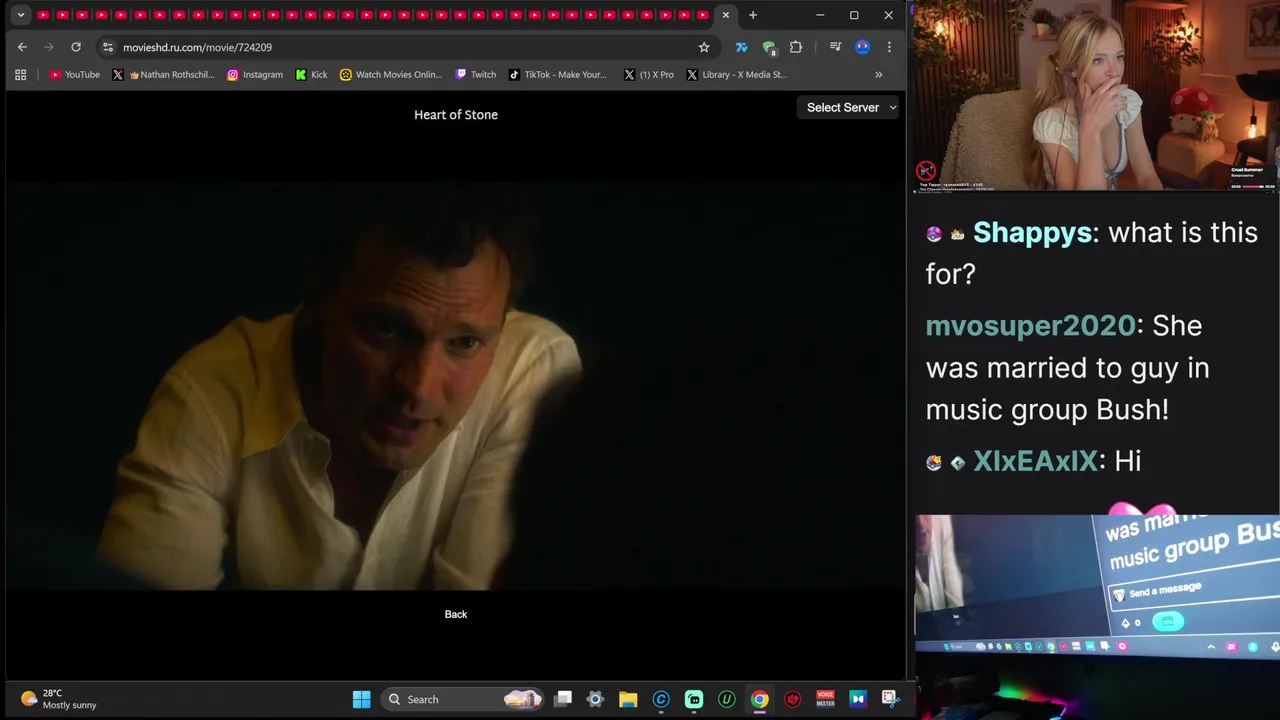Open the media controls toolbar icon
The width and height of the screenshot is (1280, 720).
pyautogui.click(x=835, y=47)
